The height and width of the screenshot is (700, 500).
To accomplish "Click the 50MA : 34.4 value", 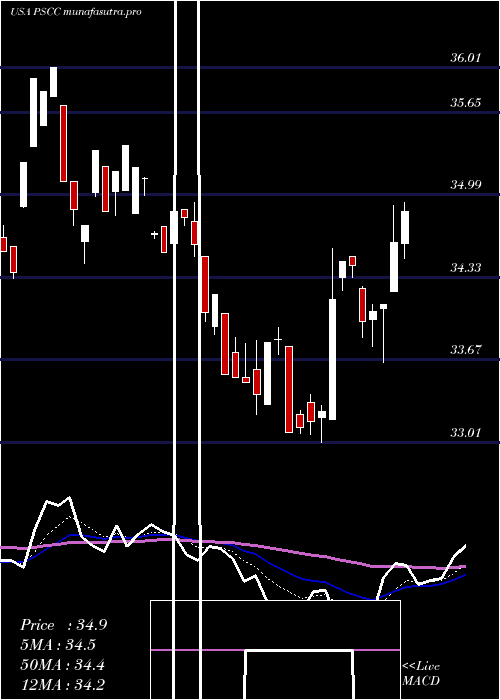I will (62, 665).
